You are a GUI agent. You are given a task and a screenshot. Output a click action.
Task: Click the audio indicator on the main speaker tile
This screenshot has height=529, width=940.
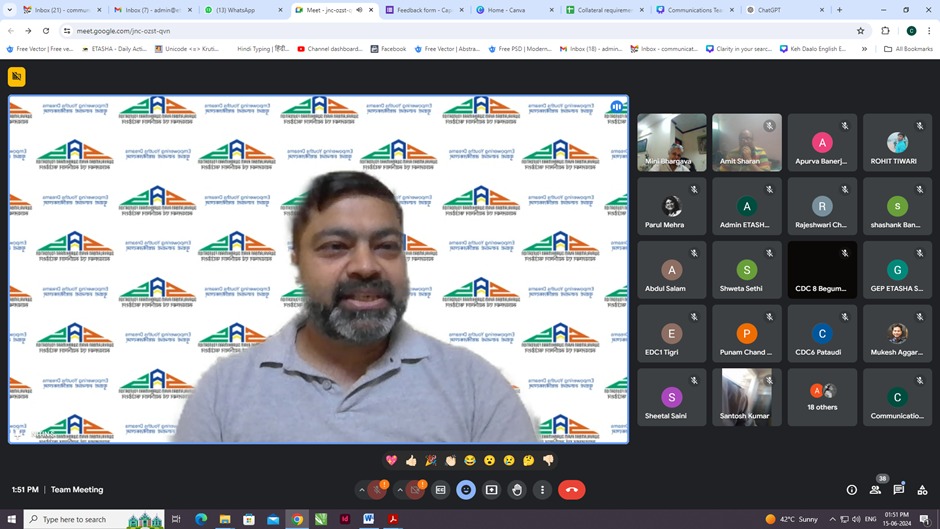[x=616, y=107]
